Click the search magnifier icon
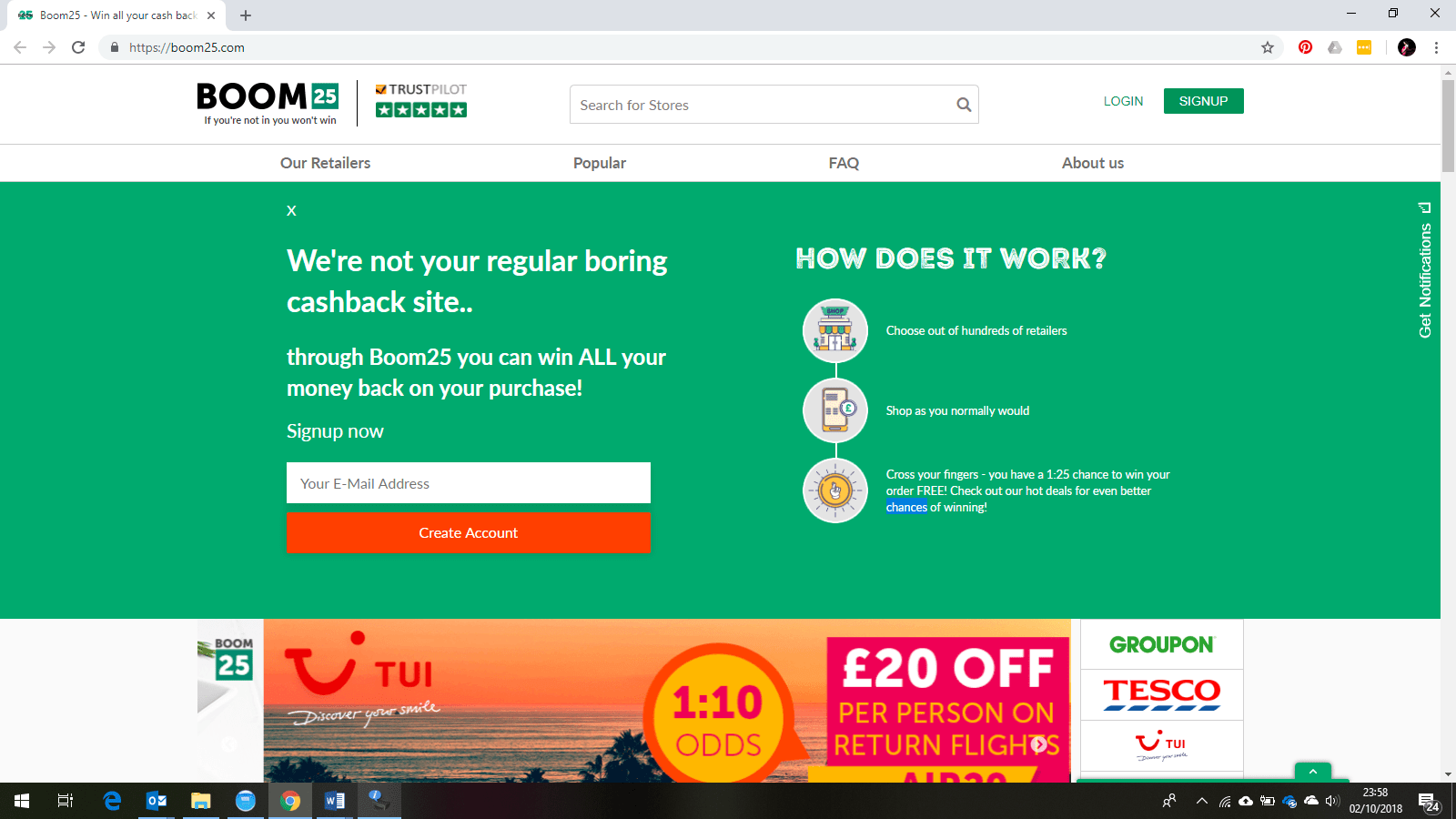 coord(964,105)
